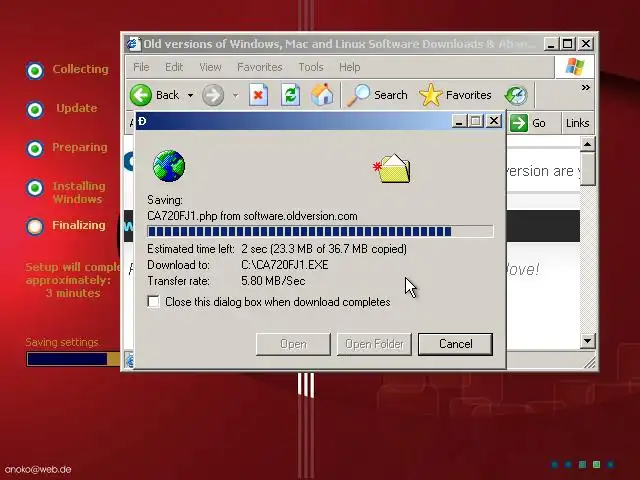This screenshot has height=480, width=640.
Task: Maximize the Internet Explorer window
Action: click(x=567, y=44)
